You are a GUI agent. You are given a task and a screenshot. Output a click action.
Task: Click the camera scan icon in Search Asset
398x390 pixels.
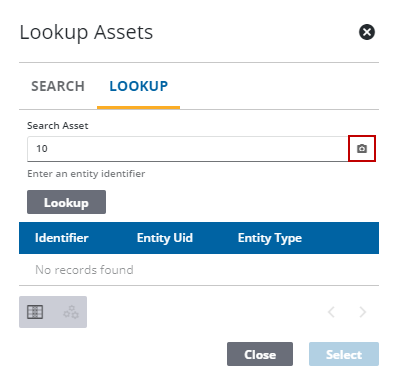click(362, 148)
